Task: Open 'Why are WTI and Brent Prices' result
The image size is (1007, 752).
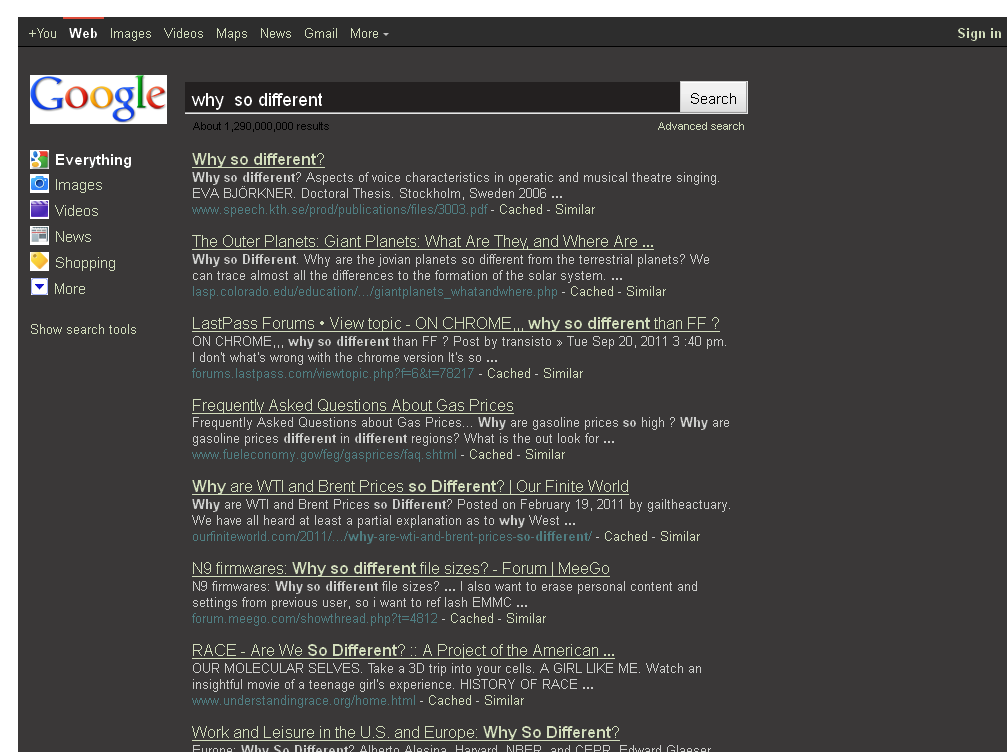Action: pyautogui.click(x=410, y=486)
